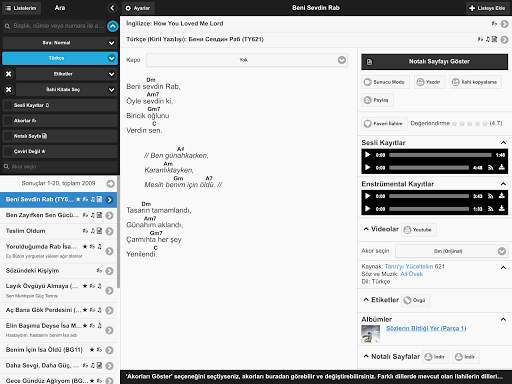Clear the İlahi Kitabı filter with X
512x384 pixels.
coord(9,90)
